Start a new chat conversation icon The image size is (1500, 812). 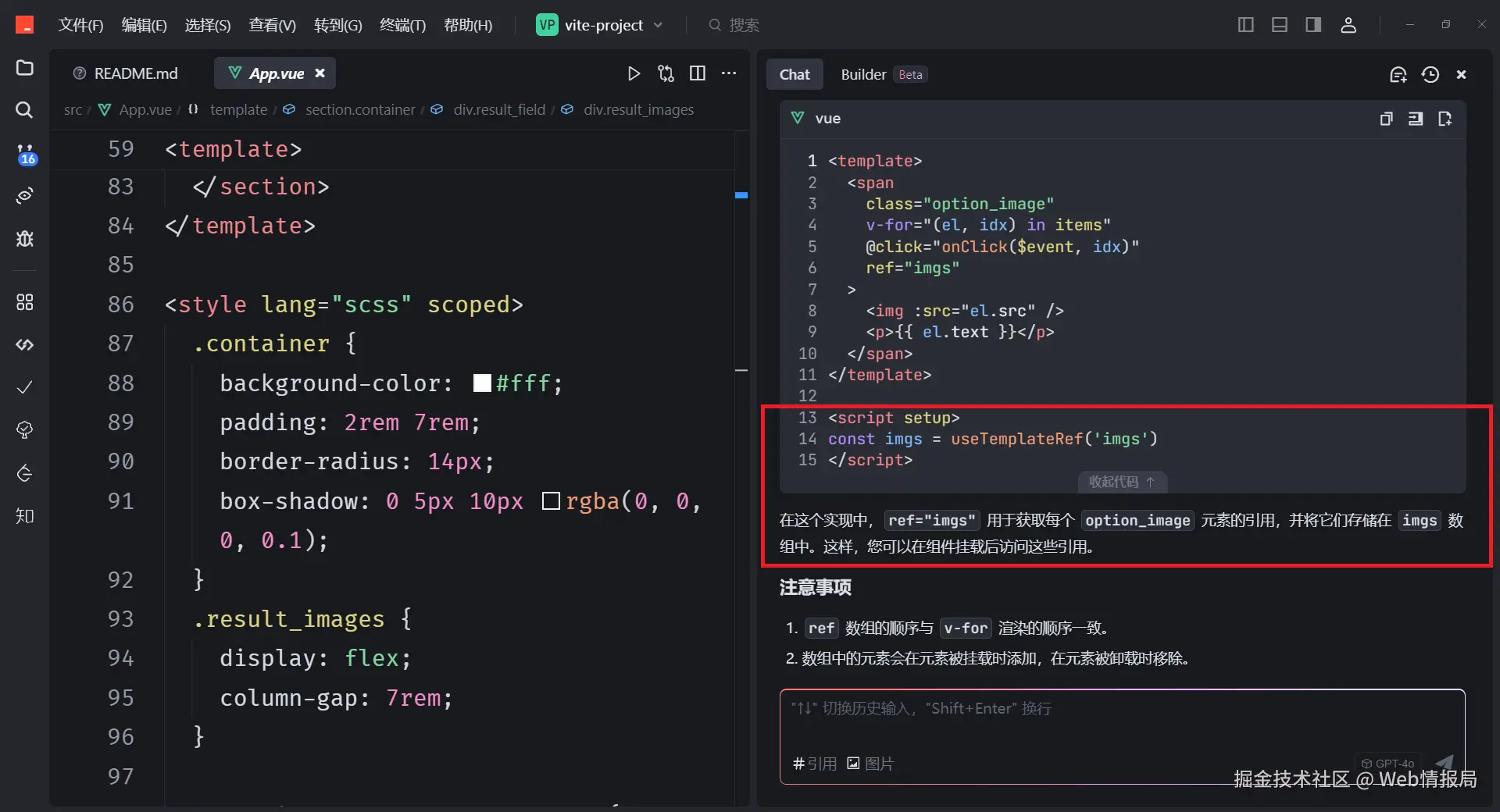pyautogui.click(x=1398, y=75)
